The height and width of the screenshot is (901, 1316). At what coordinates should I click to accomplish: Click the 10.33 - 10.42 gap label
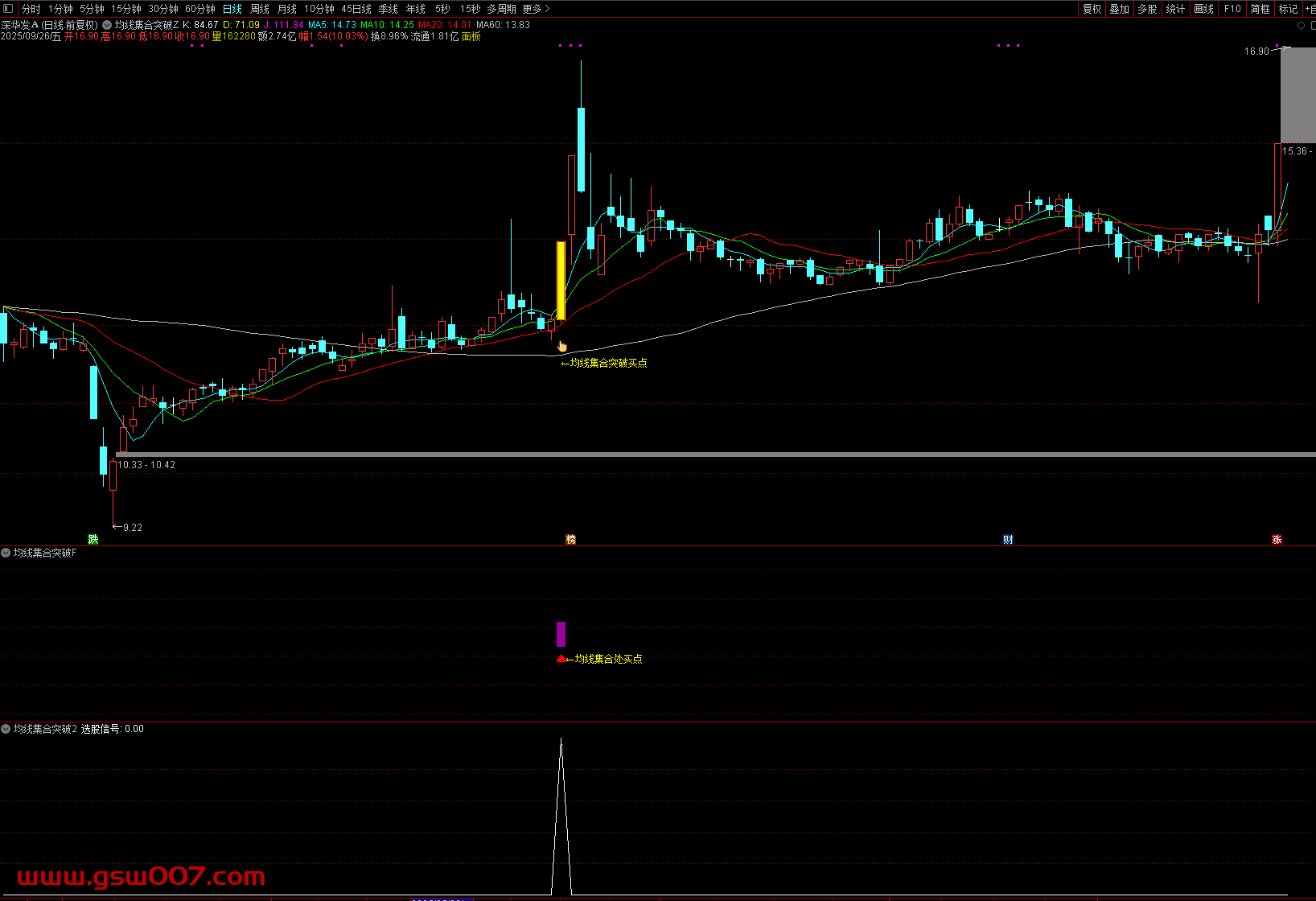point(146,465)
